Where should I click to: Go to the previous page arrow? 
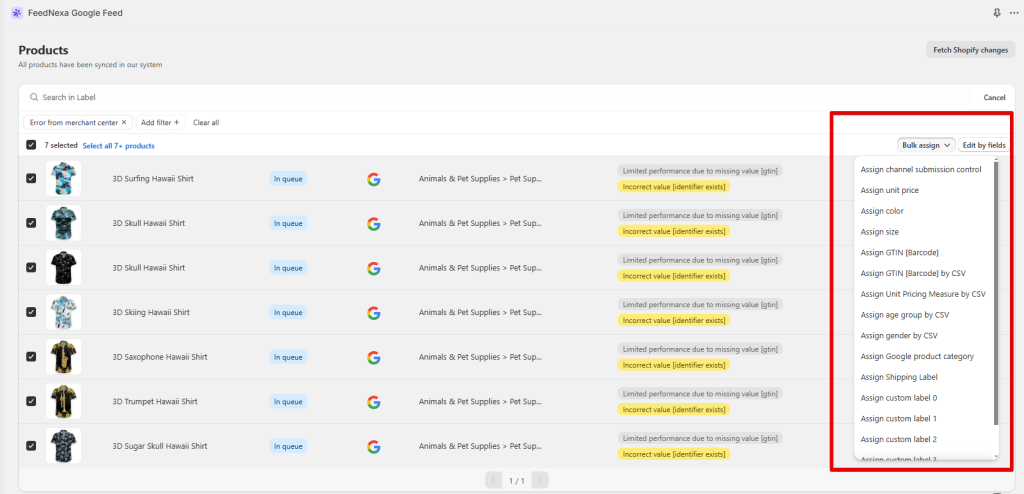[494, 480]
